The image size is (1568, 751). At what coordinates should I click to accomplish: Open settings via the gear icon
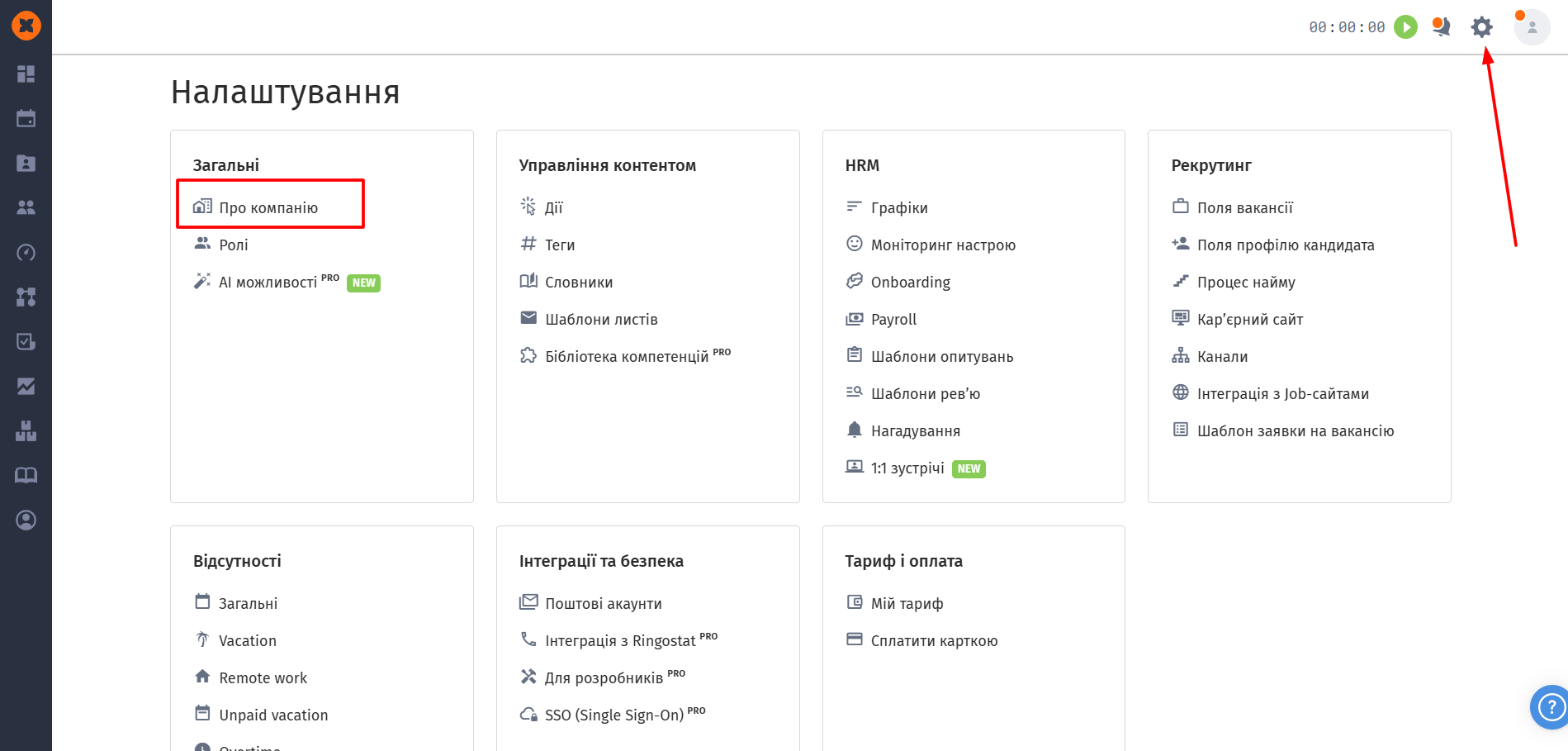tap(1482, 27)
